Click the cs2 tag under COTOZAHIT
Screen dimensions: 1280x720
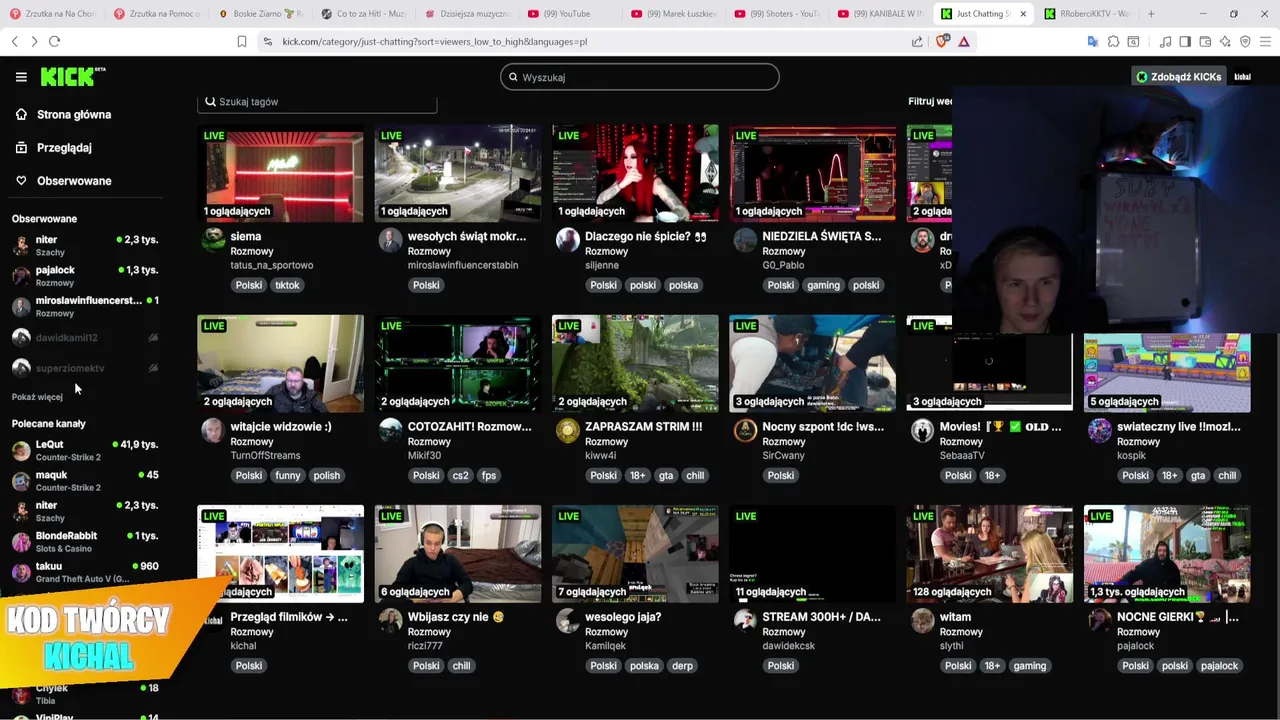460,475
